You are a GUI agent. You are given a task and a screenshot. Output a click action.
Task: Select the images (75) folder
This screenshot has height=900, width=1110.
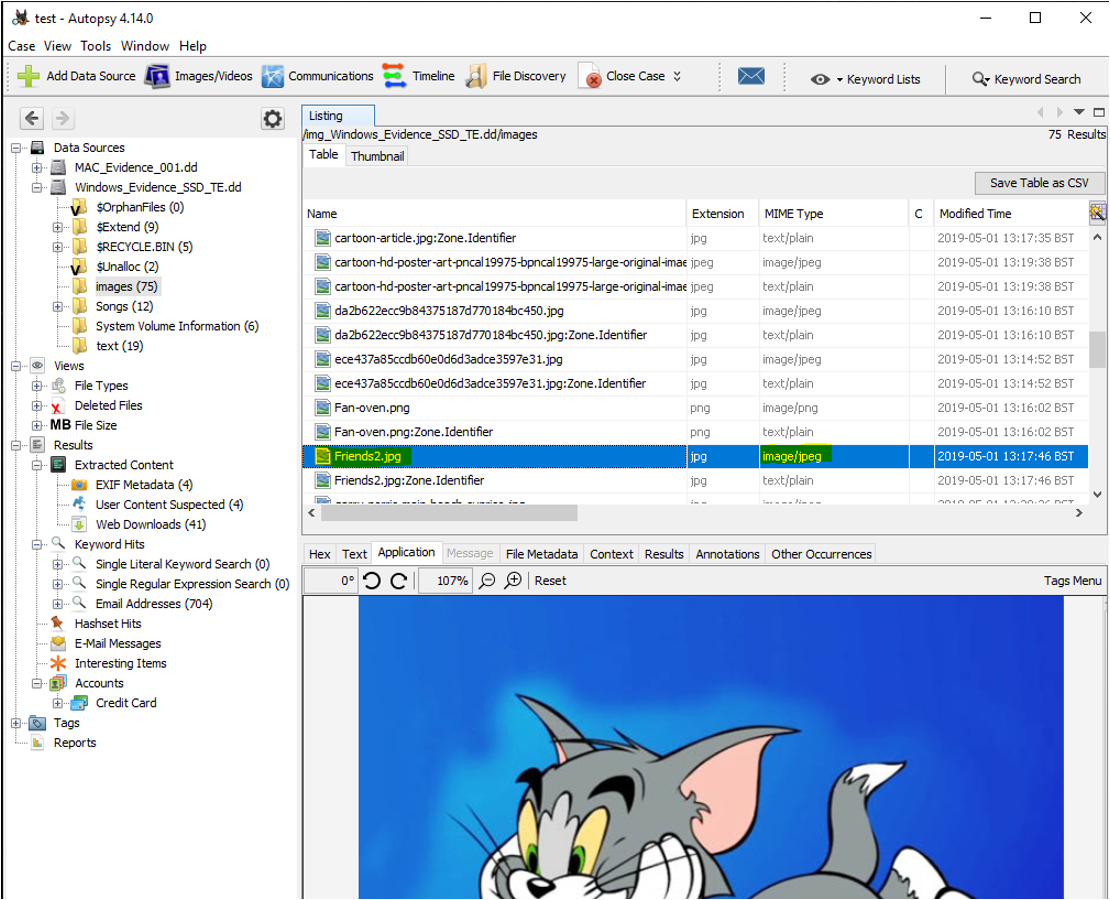point(127,286)
